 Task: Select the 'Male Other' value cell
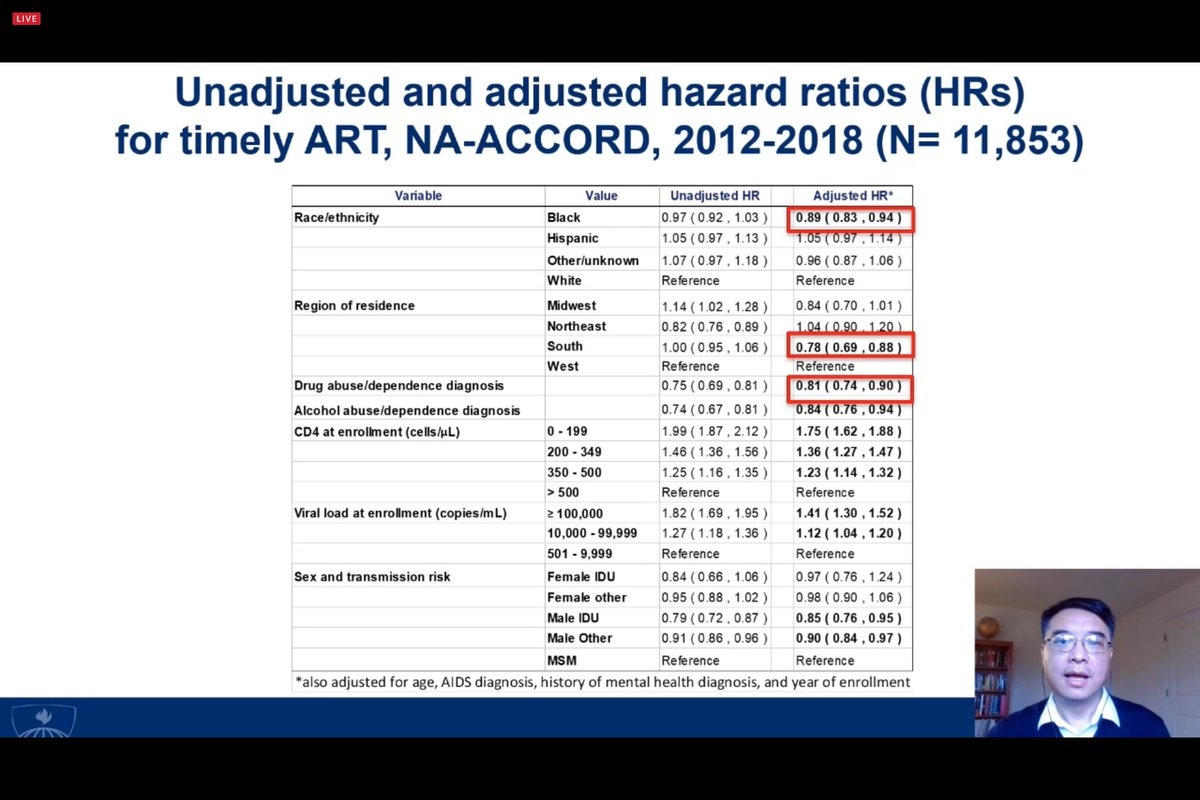point(580,638)
